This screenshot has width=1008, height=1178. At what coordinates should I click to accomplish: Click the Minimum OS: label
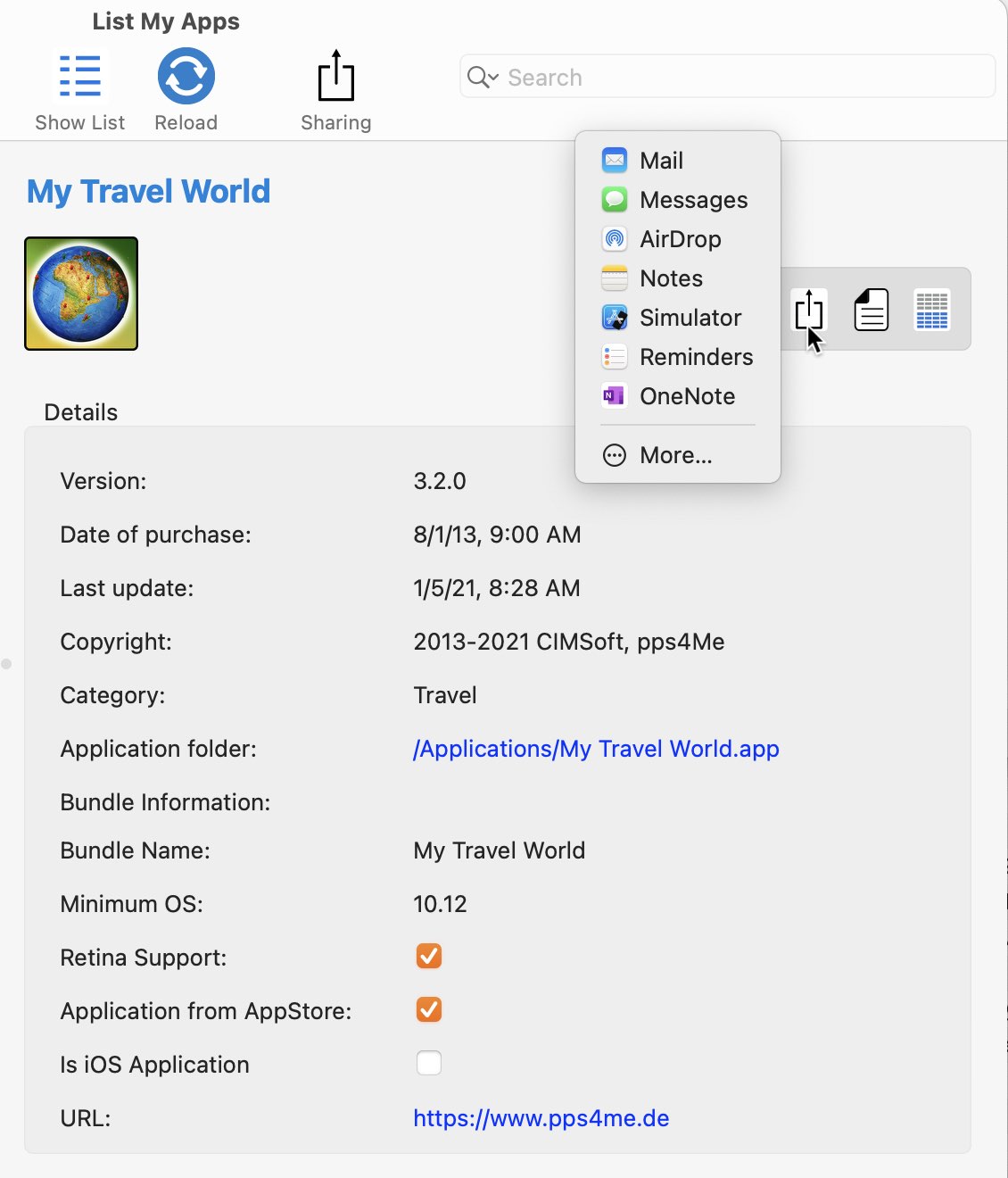132,904
